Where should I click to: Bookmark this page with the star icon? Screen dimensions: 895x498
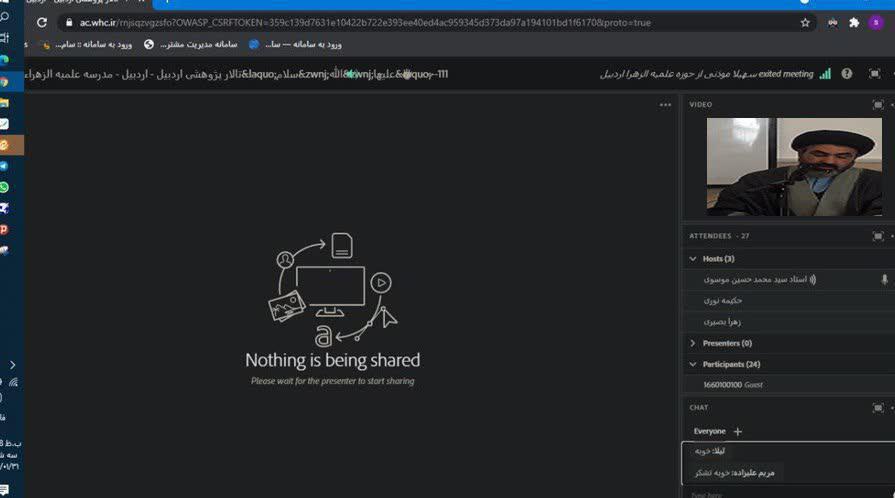[x=805, y=22]
